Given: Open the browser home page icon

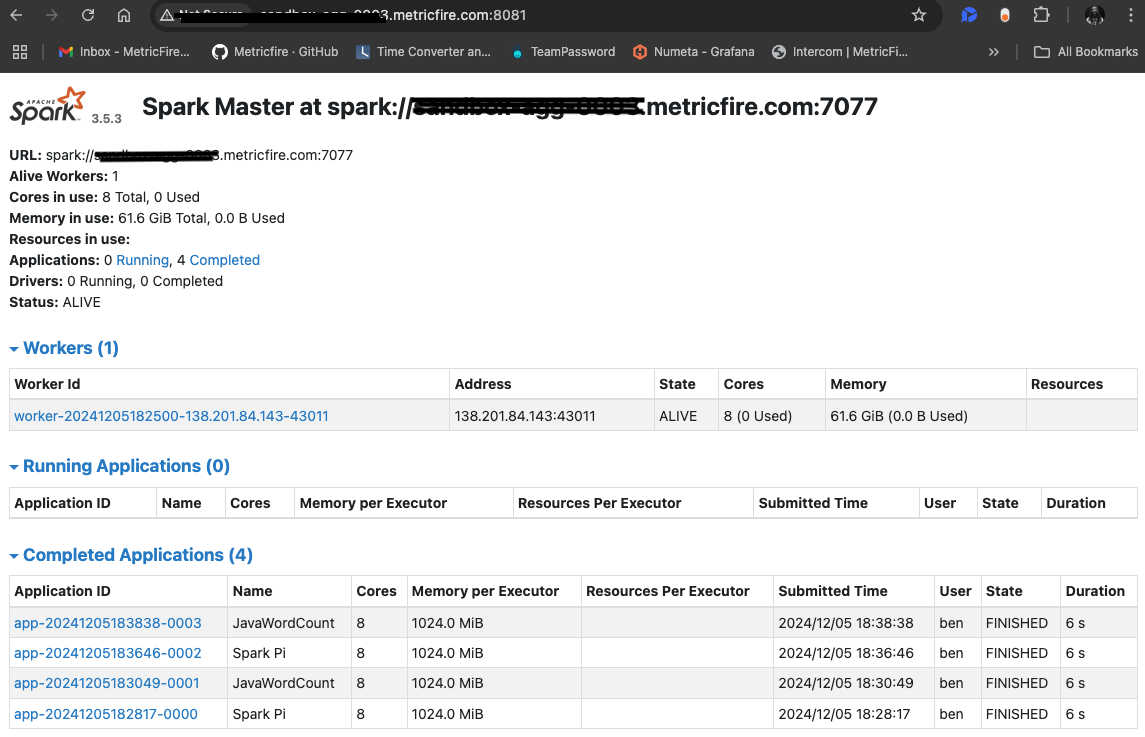Looking at the screenshot, I should (124, 15).
